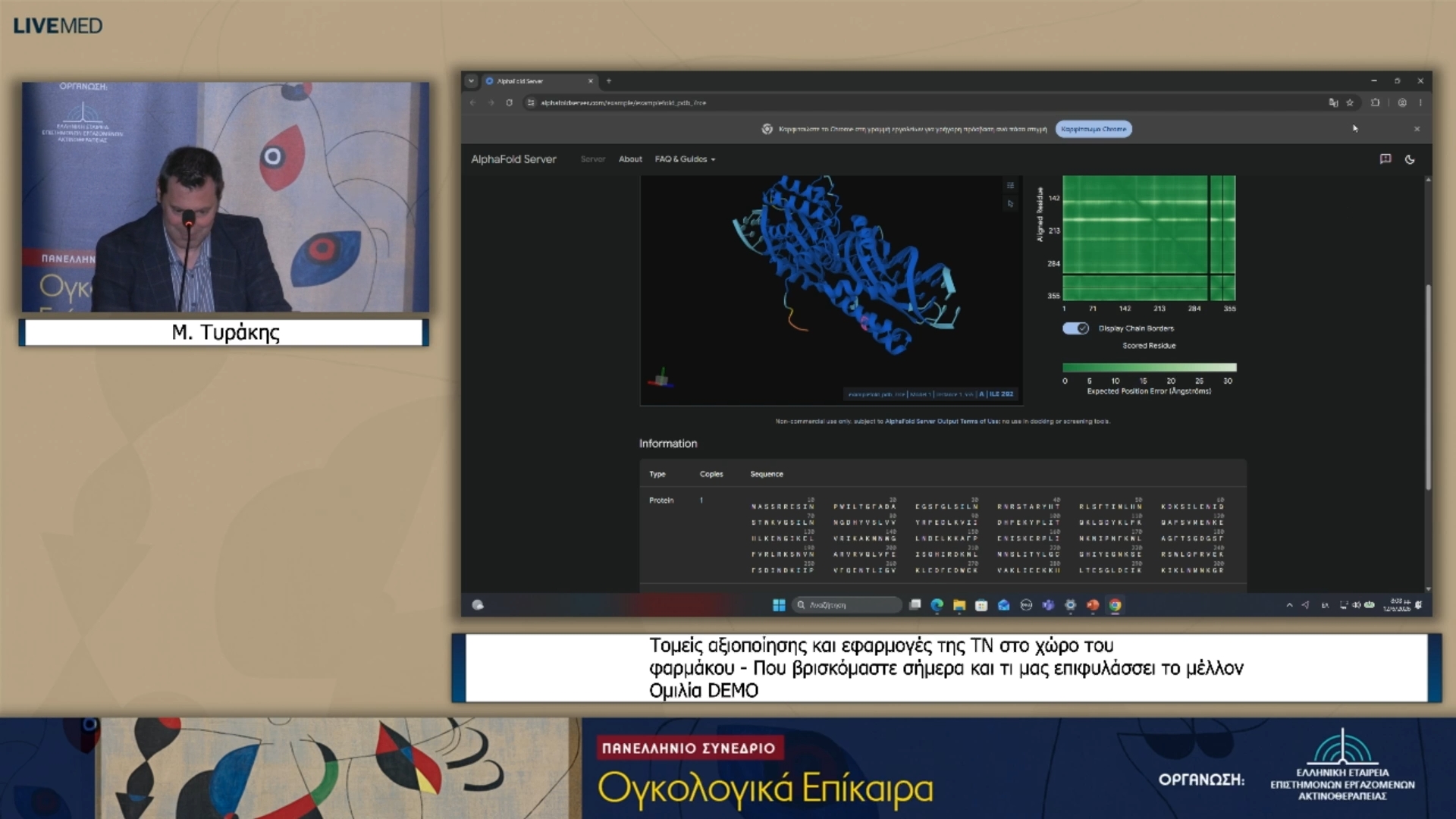Open the Windows Start menu
The image size is (1456, 819).
(x=779, y=605)
